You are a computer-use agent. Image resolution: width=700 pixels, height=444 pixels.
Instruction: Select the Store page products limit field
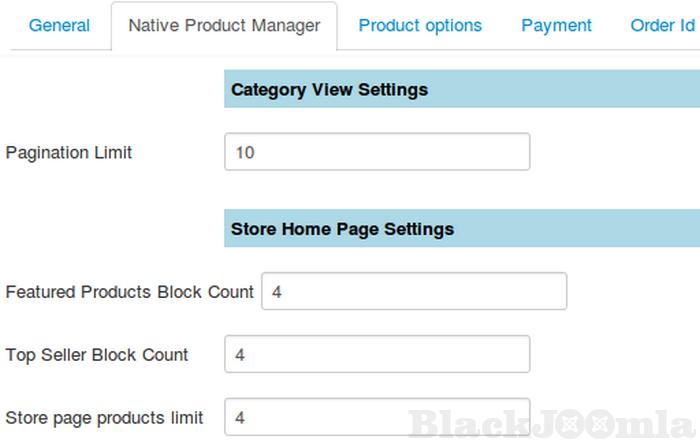377,417
